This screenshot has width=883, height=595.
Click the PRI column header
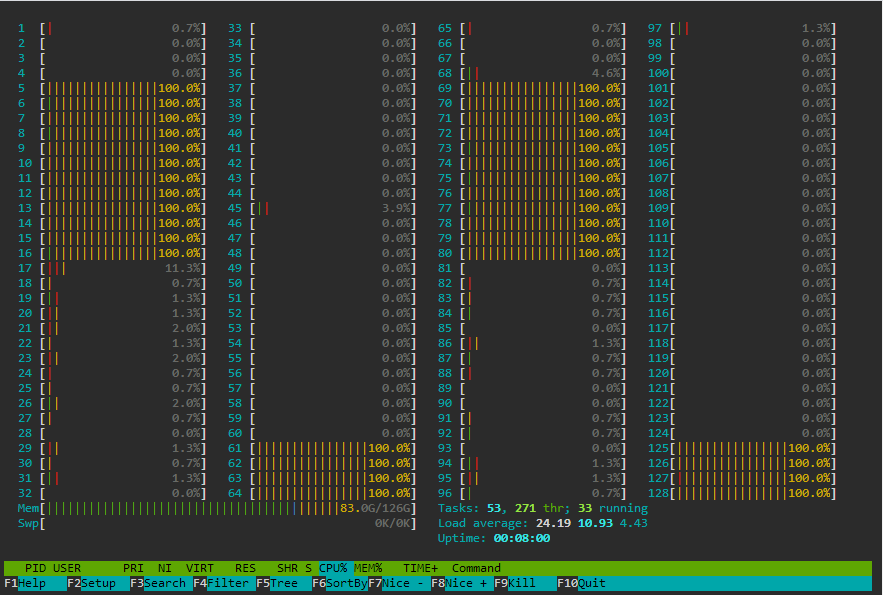tap(133, 568)
